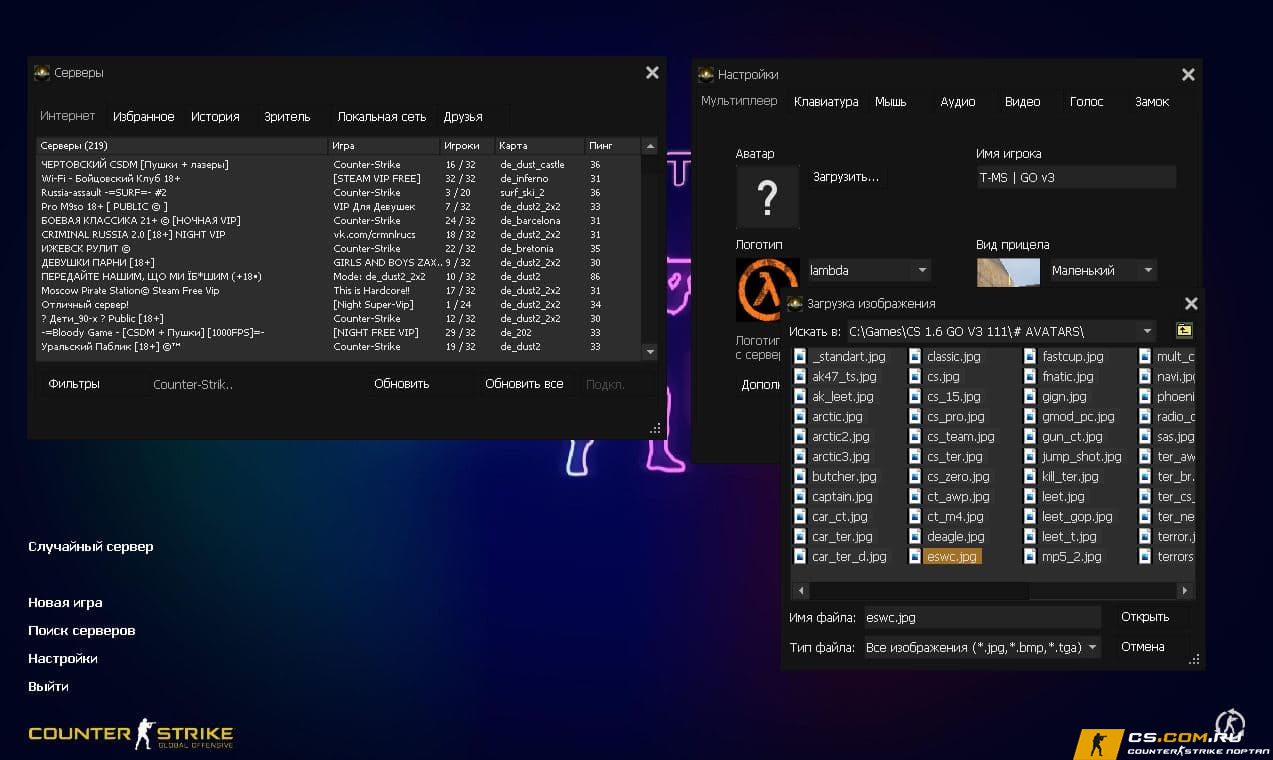Select ЧЕРТОВСКИЙ CSDM server row
This screenshot has width=1273, height=760.
pos(338,165)
